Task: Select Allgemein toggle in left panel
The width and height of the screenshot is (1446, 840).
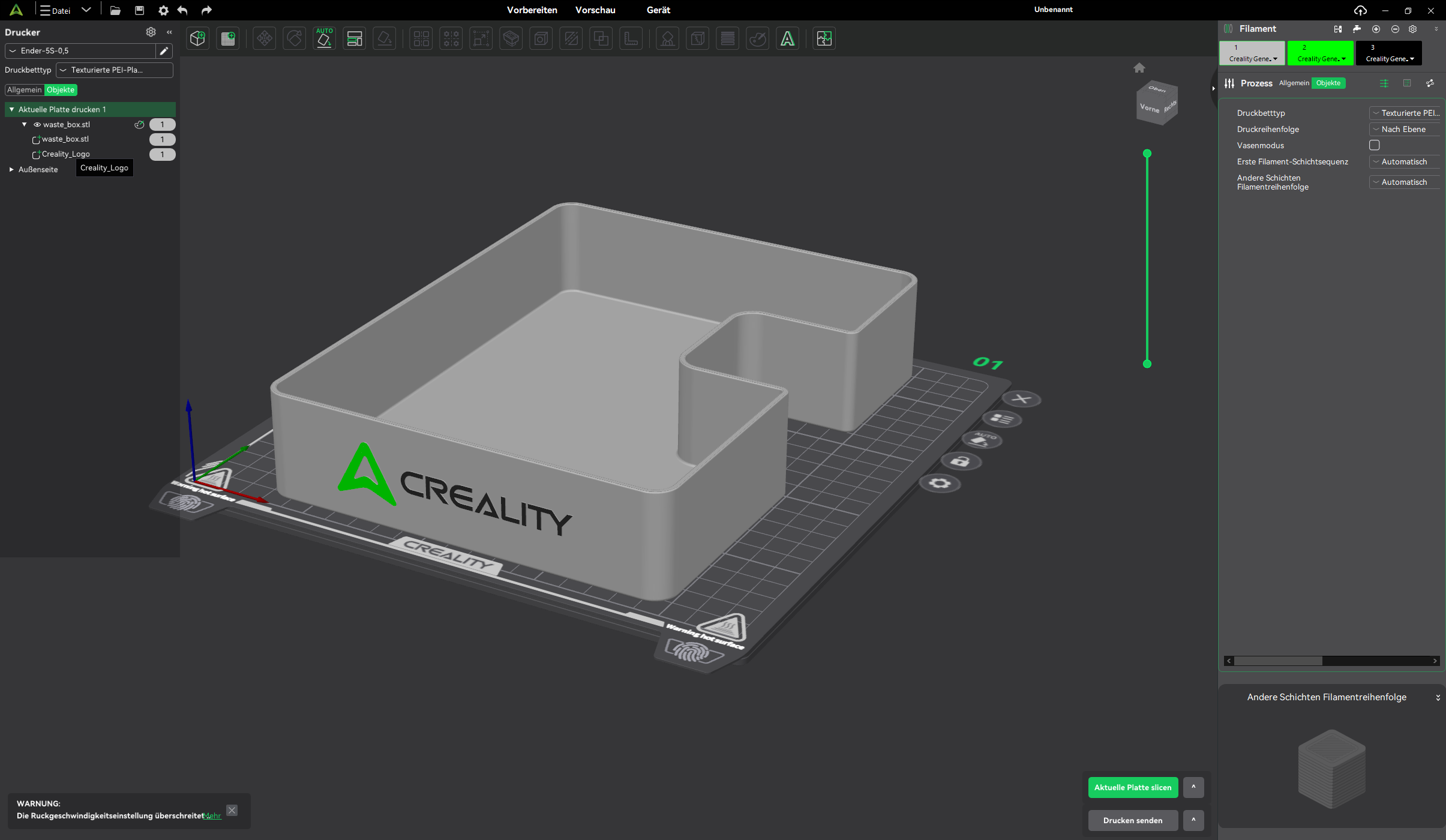Action: tap(25, 90)
